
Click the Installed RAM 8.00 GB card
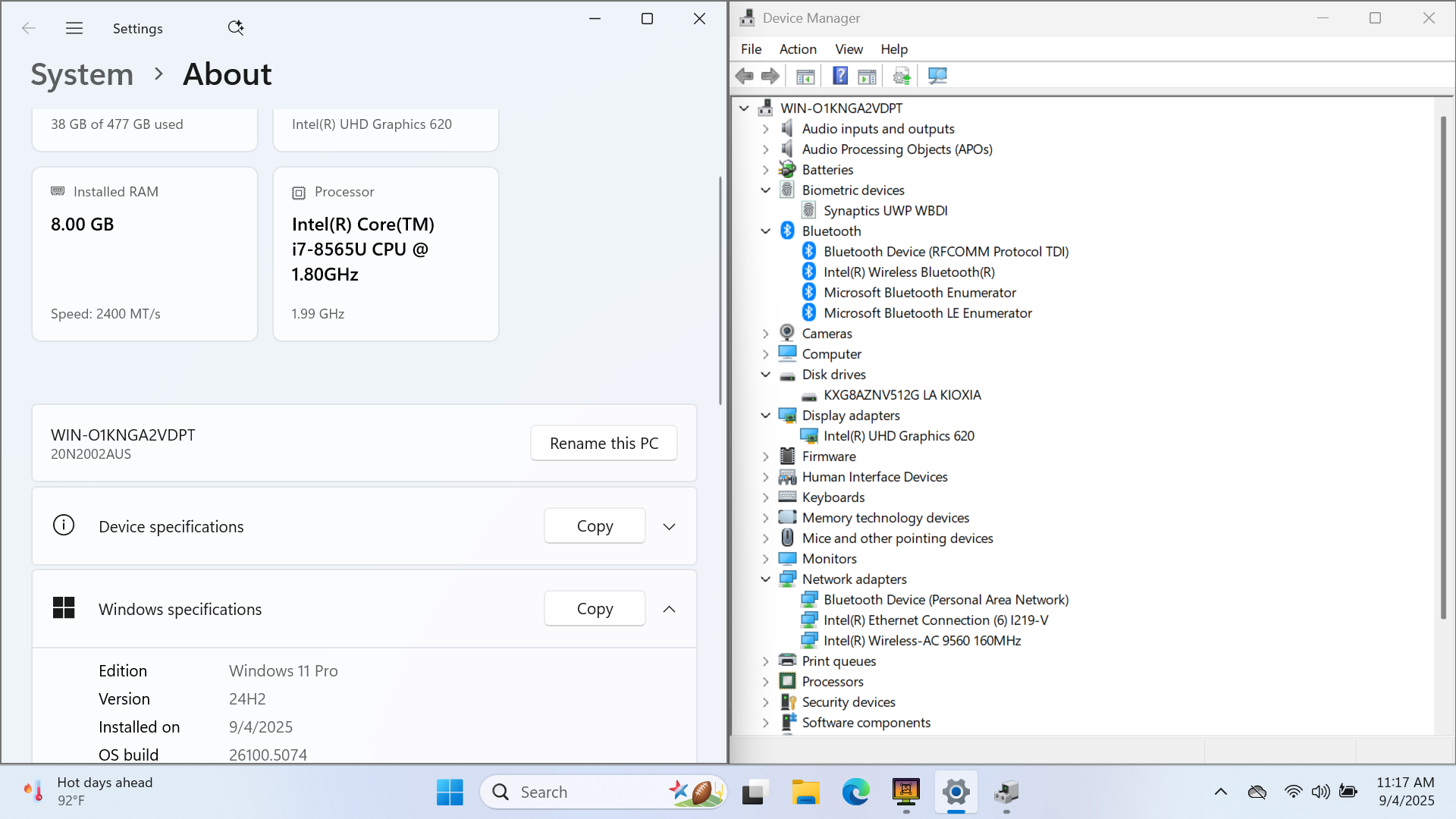tap(145, 254)
